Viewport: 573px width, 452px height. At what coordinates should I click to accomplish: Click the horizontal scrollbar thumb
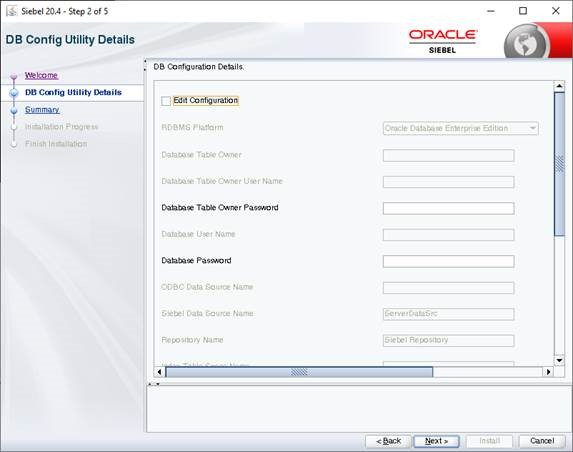299,372
